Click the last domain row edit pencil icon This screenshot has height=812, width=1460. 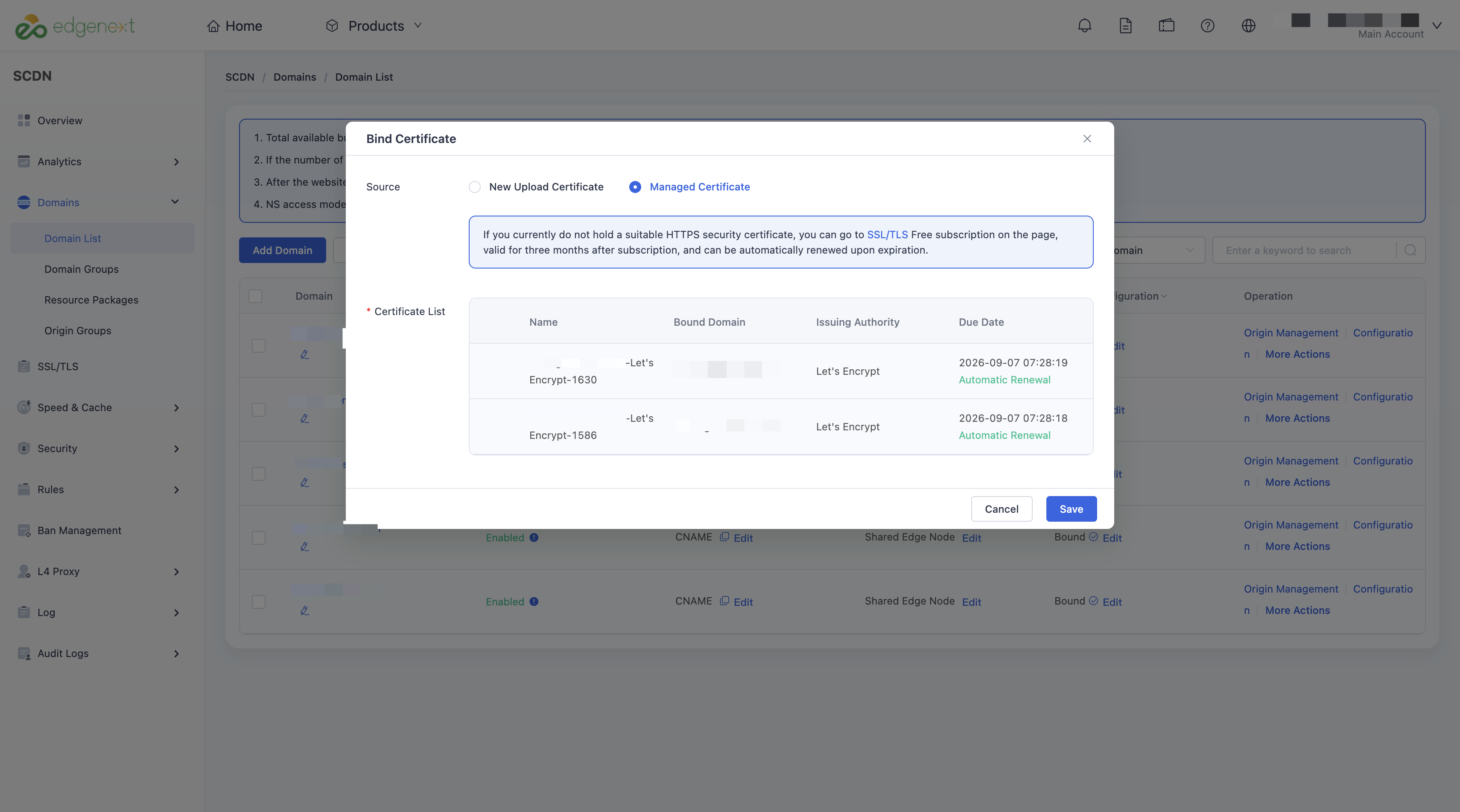pos(304,610)
